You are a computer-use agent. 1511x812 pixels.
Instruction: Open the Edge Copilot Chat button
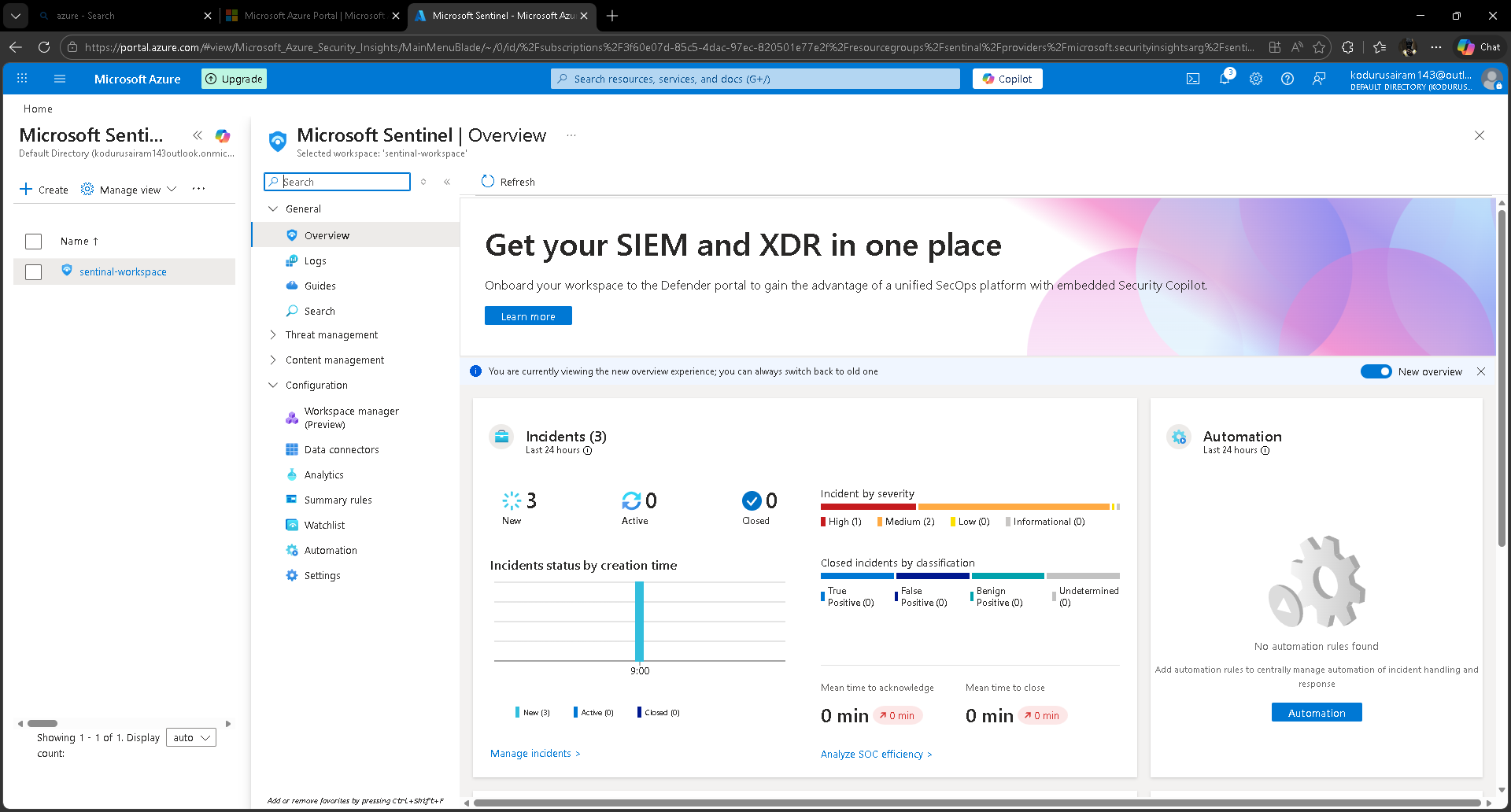click(1479, 47)
